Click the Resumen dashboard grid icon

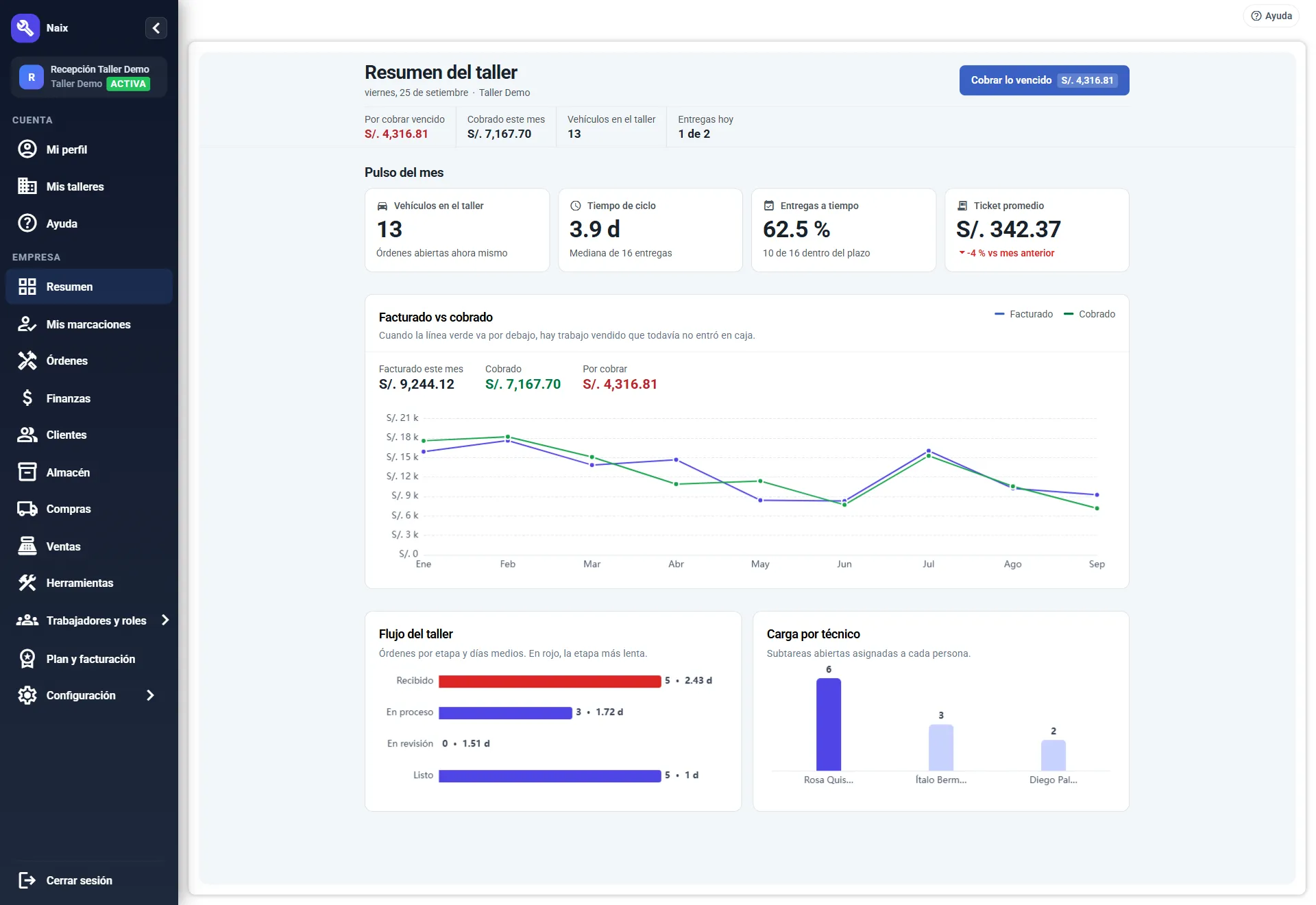coord(27,287)
